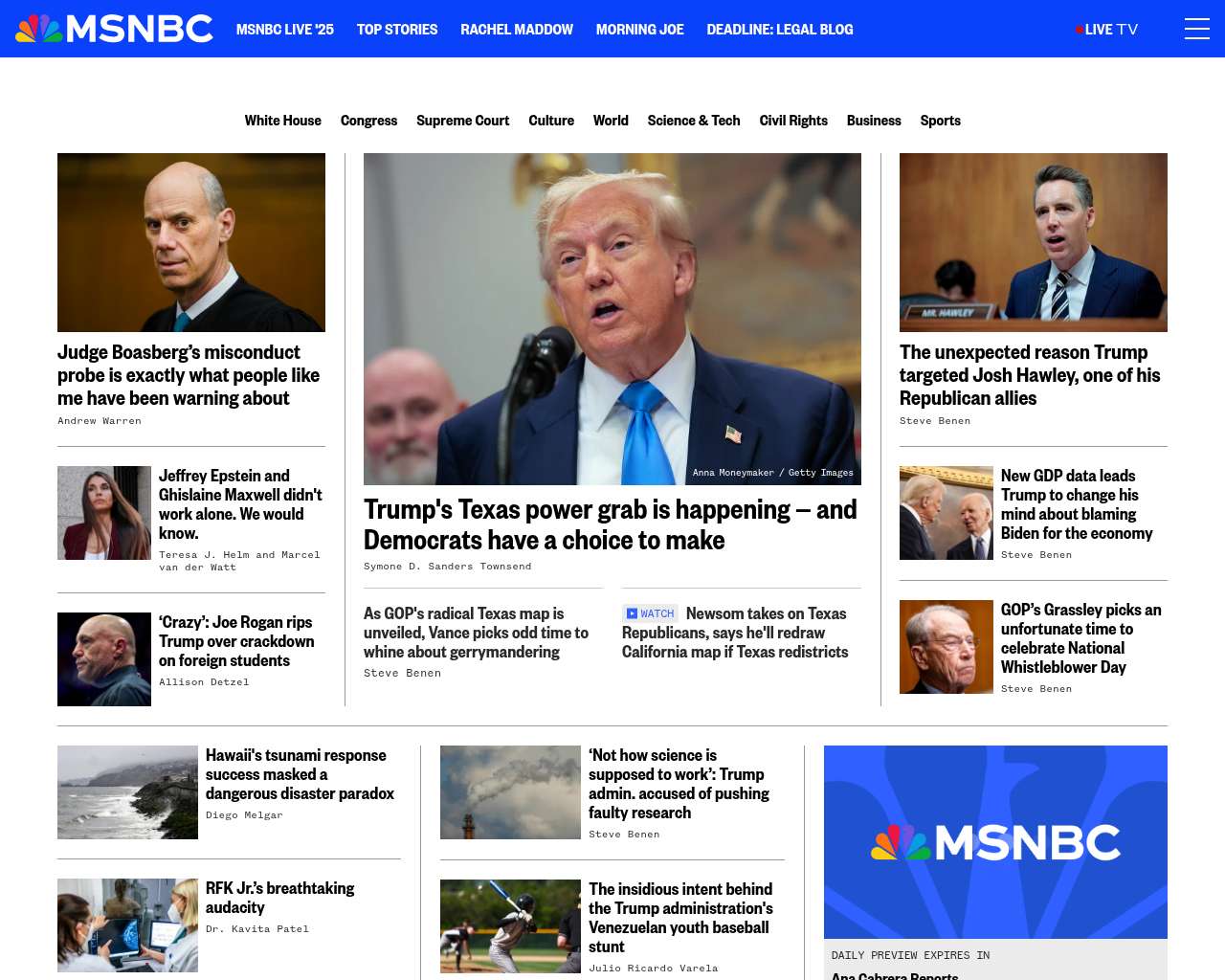Open Newsom takes on Texas Republicans video
Viewport: 1225px width, 980px height.
pyautogui.click(x=735, y=633)
